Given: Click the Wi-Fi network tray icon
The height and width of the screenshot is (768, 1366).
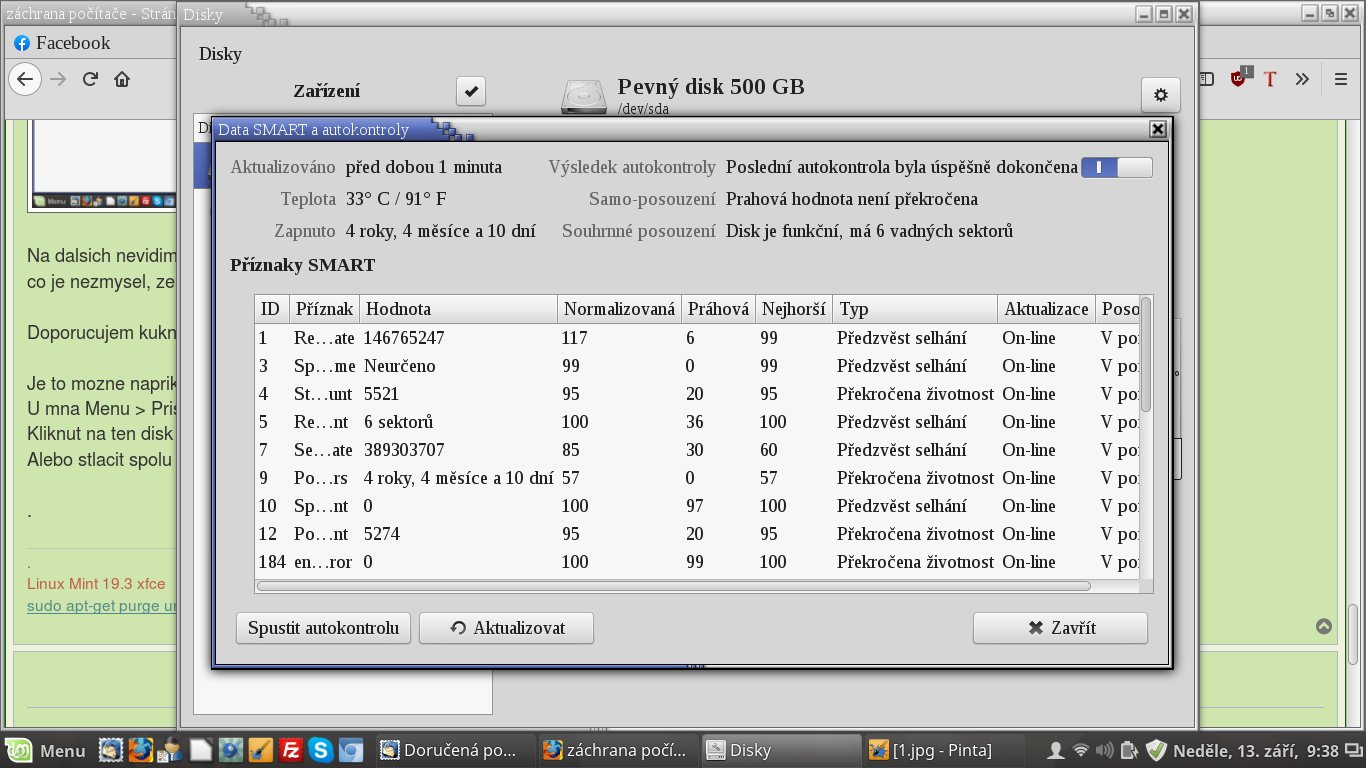Looking at the screenshot, I should click(1080, 750).
